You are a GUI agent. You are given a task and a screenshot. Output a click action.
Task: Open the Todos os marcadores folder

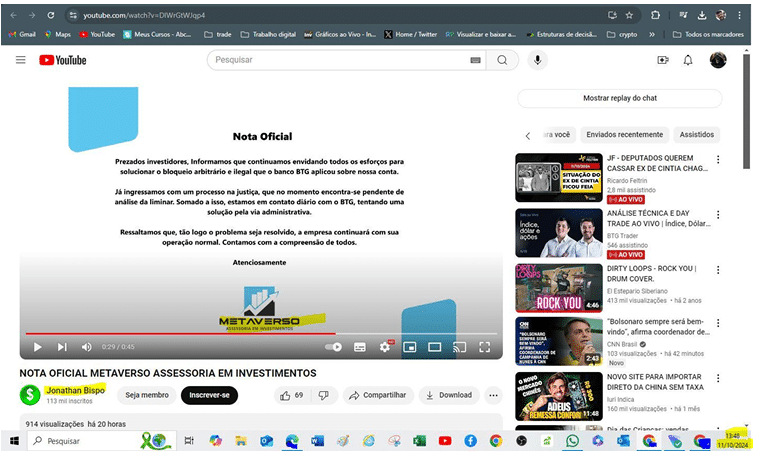click(708, 34)
